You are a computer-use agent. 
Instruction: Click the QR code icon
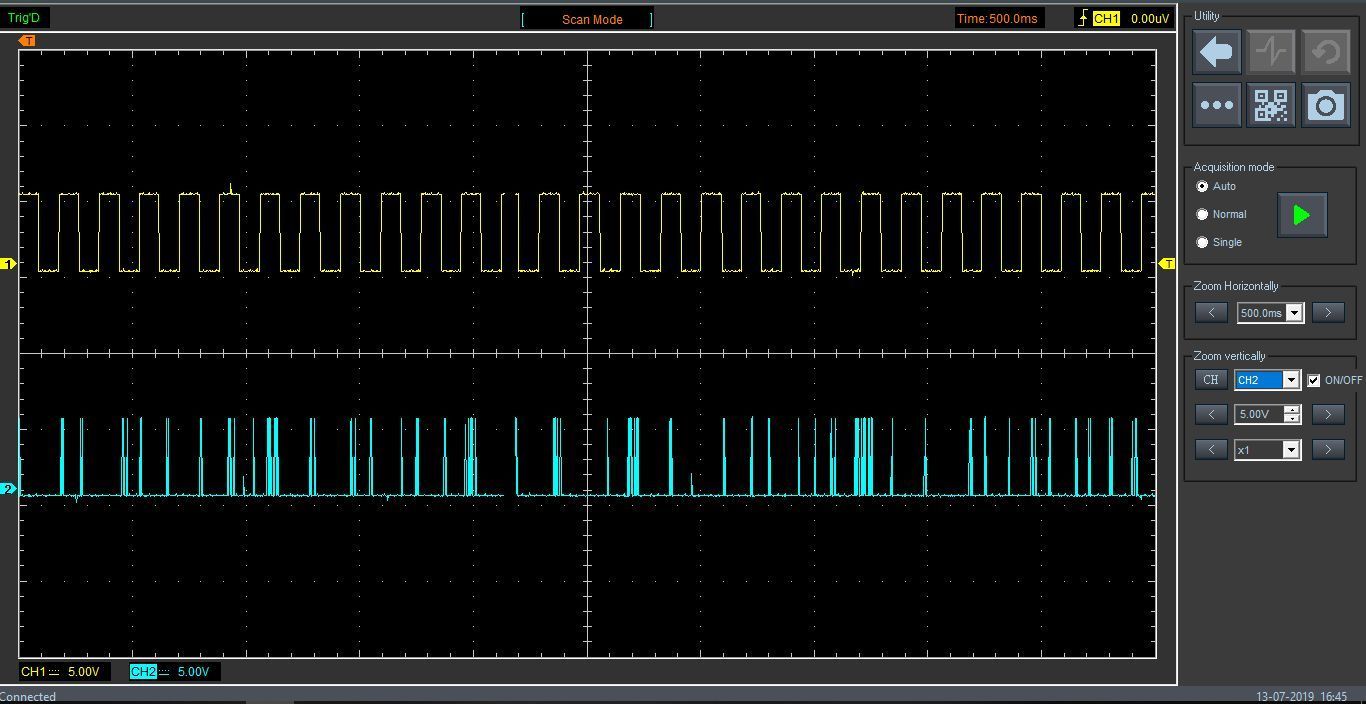tap(1271, 105)
